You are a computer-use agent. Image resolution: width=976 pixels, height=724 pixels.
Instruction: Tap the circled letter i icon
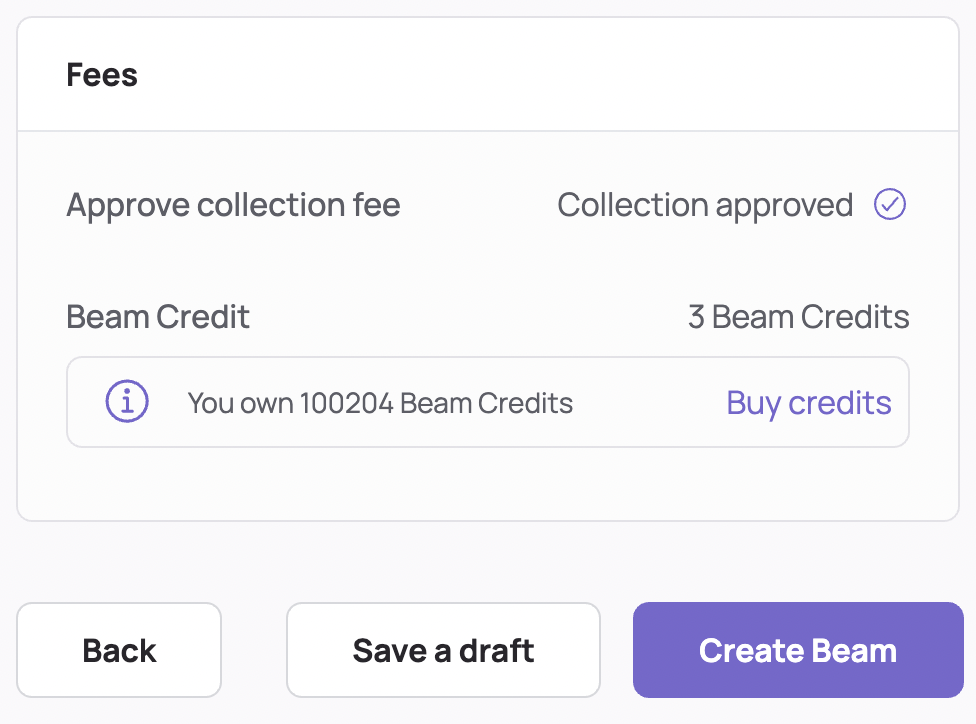[x=127, y=401]
